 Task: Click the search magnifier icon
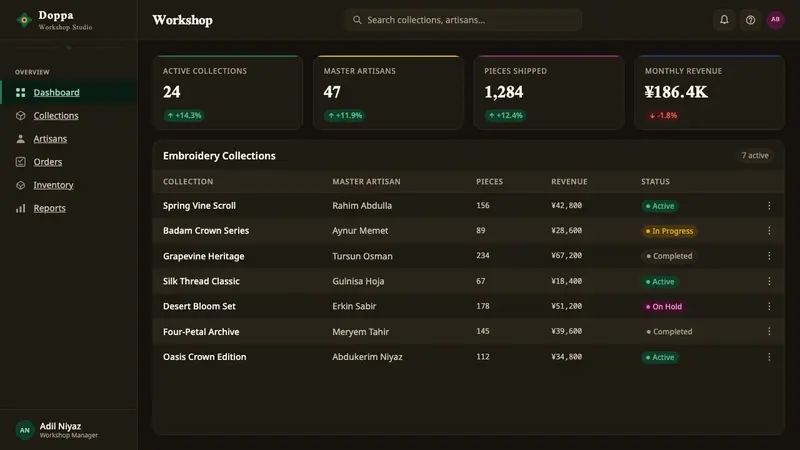(x=357, y=20)
